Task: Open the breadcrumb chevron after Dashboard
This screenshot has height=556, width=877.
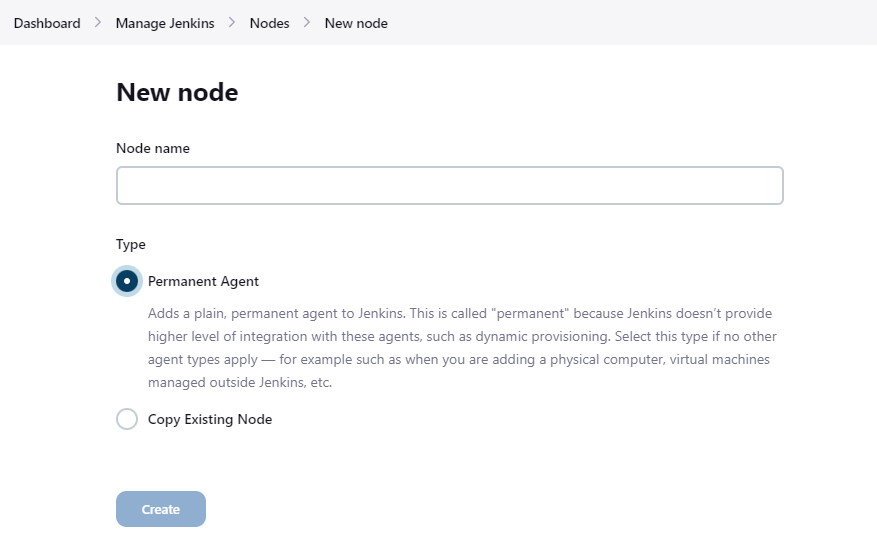Action: (x=98, y=23)
